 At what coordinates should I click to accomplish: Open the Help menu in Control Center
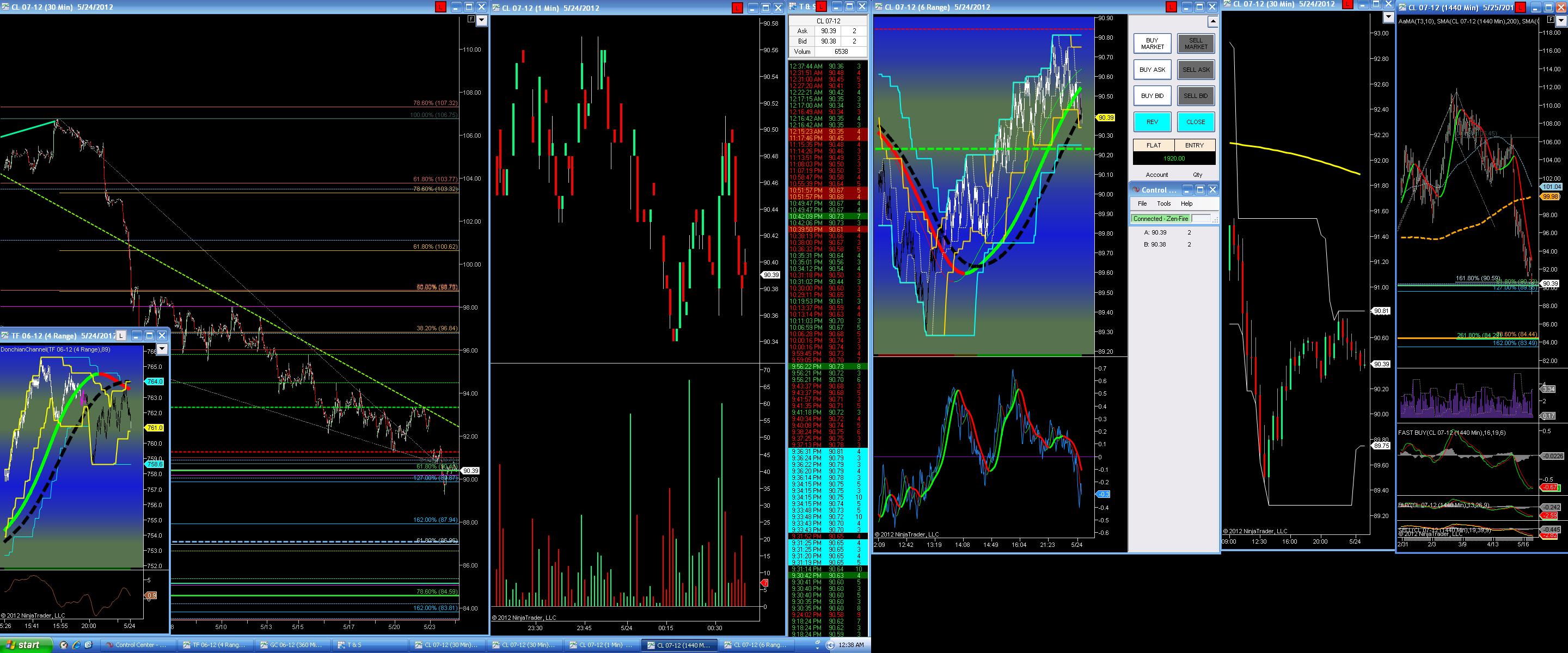1186,204
